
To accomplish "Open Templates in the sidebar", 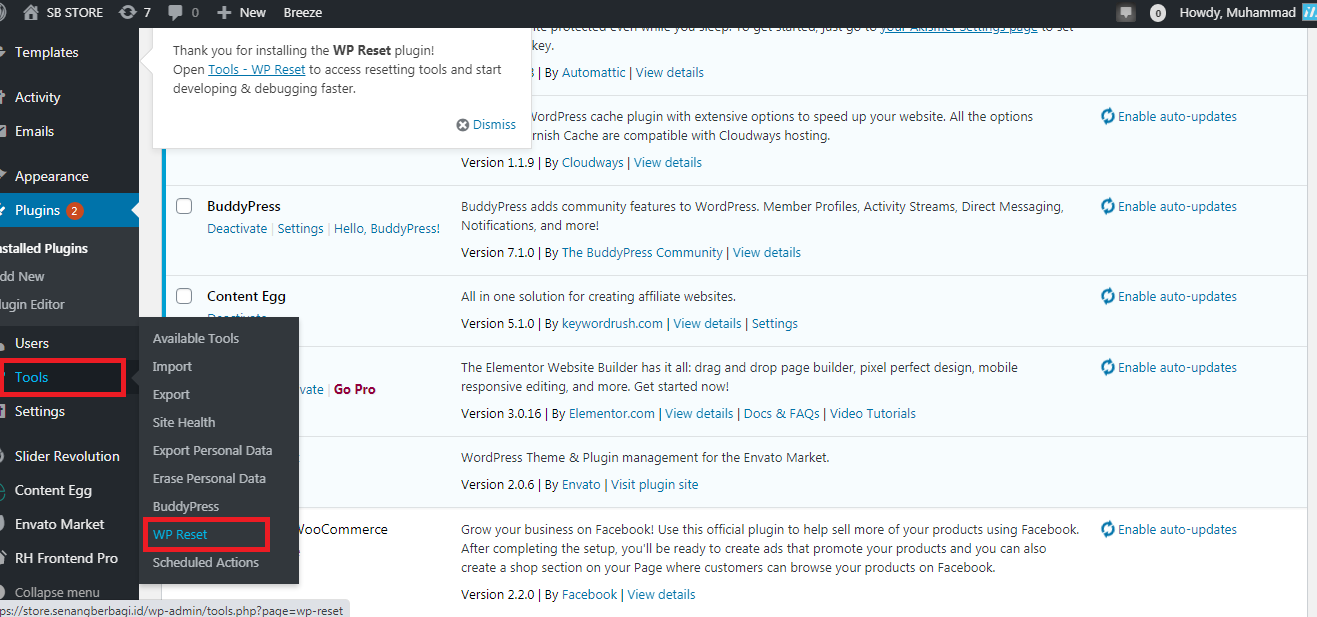I will tap(46, 52).
